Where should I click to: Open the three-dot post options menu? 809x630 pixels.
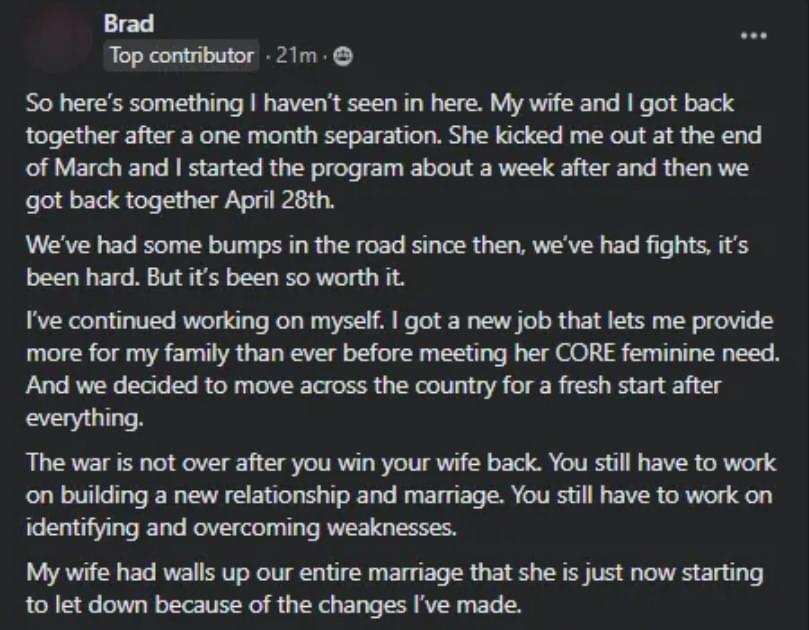pos(753,35)
